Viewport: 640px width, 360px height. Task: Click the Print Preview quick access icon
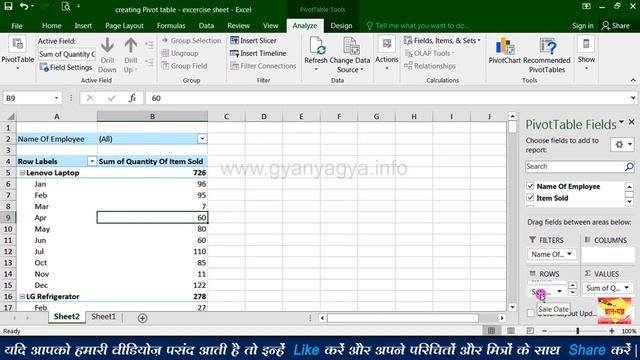point(66,7)
